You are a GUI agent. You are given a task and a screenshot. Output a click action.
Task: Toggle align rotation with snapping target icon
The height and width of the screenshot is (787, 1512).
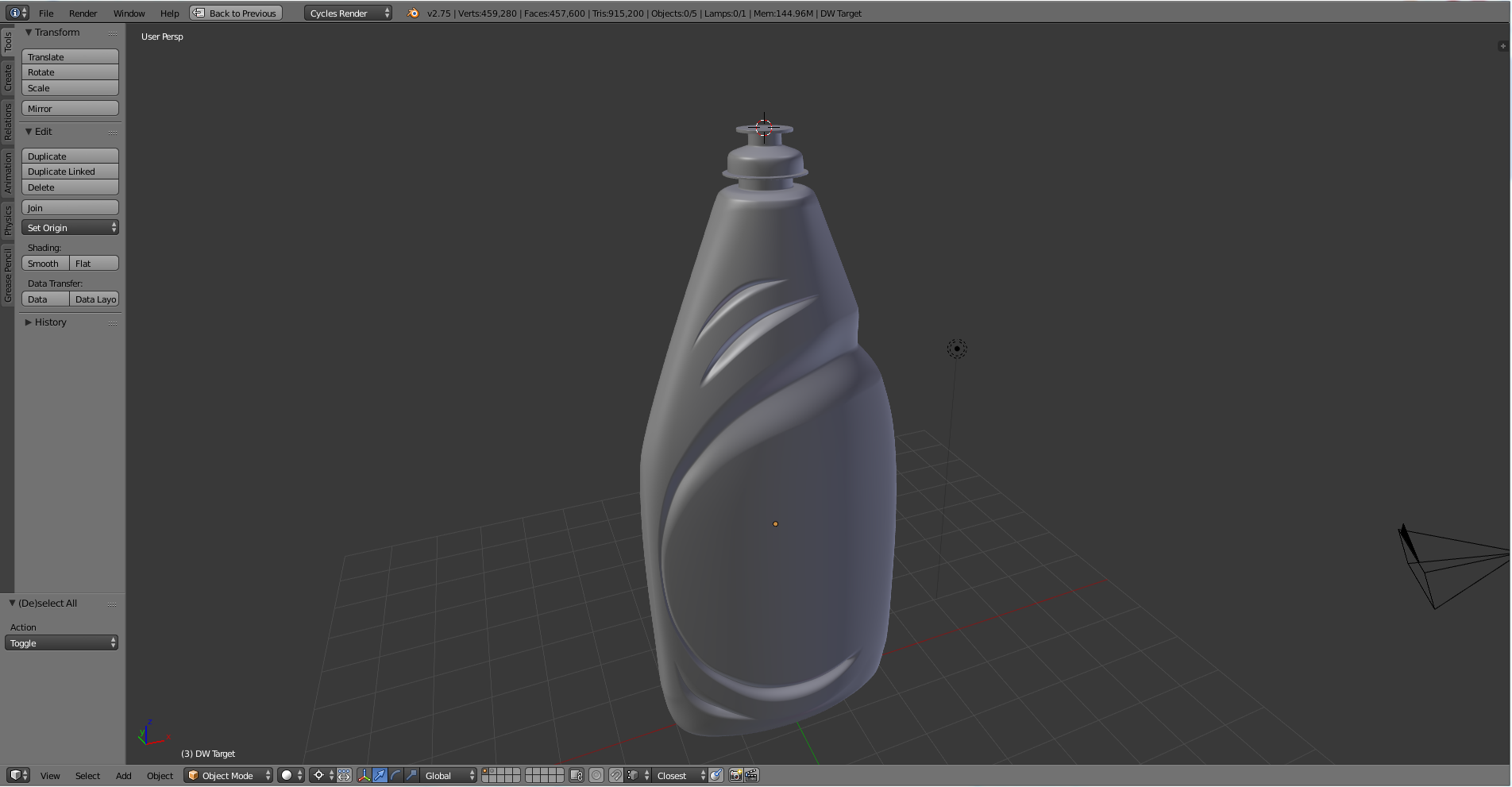716,776
